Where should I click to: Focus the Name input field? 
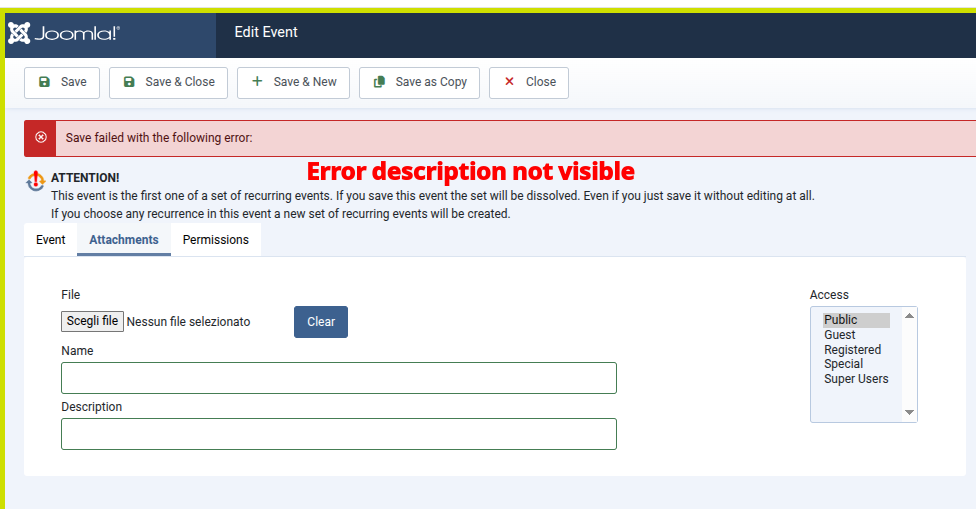click(339, 378)
